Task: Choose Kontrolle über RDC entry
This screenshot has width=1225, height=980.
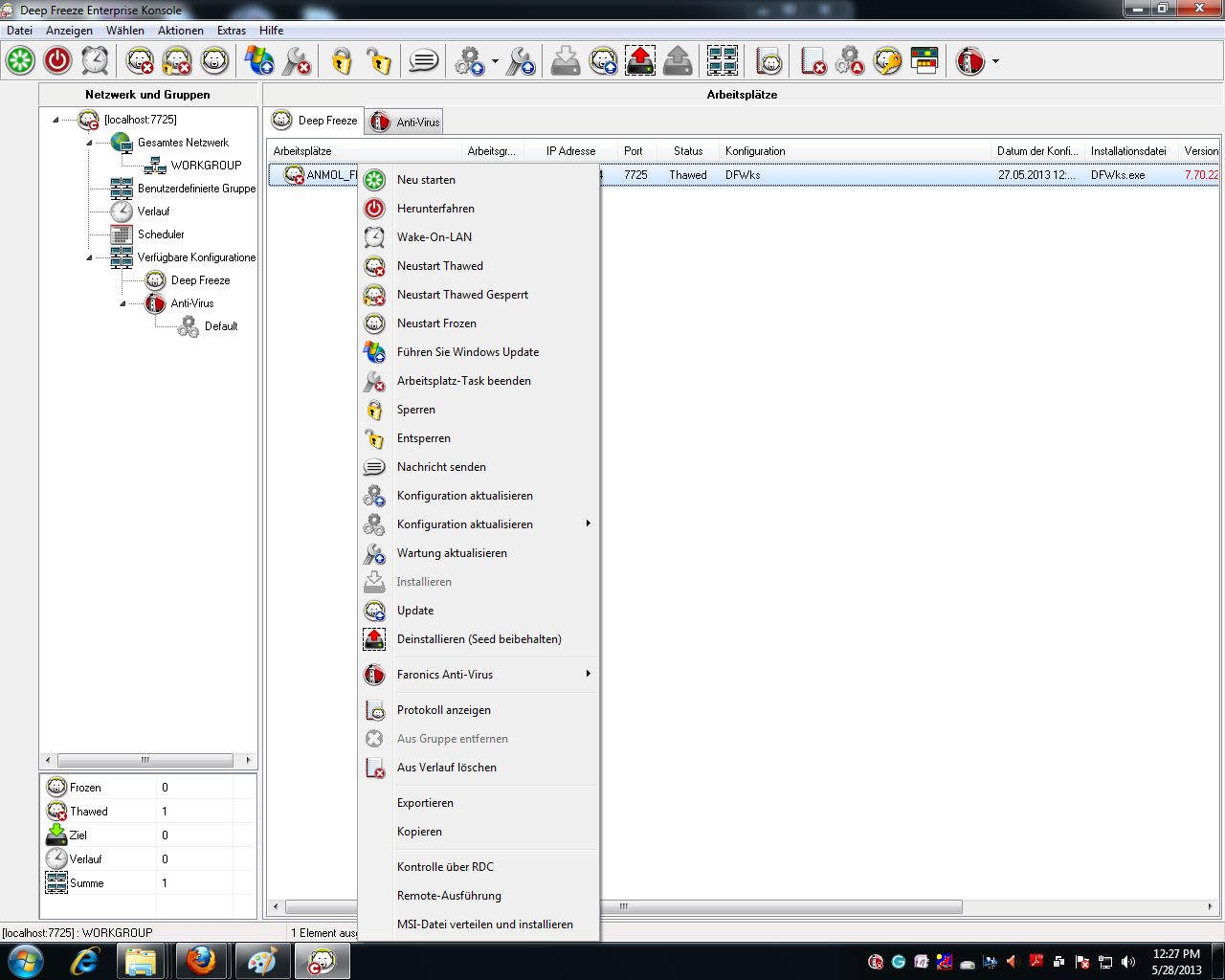Action: pyautogui.click(x=479, y=867)
